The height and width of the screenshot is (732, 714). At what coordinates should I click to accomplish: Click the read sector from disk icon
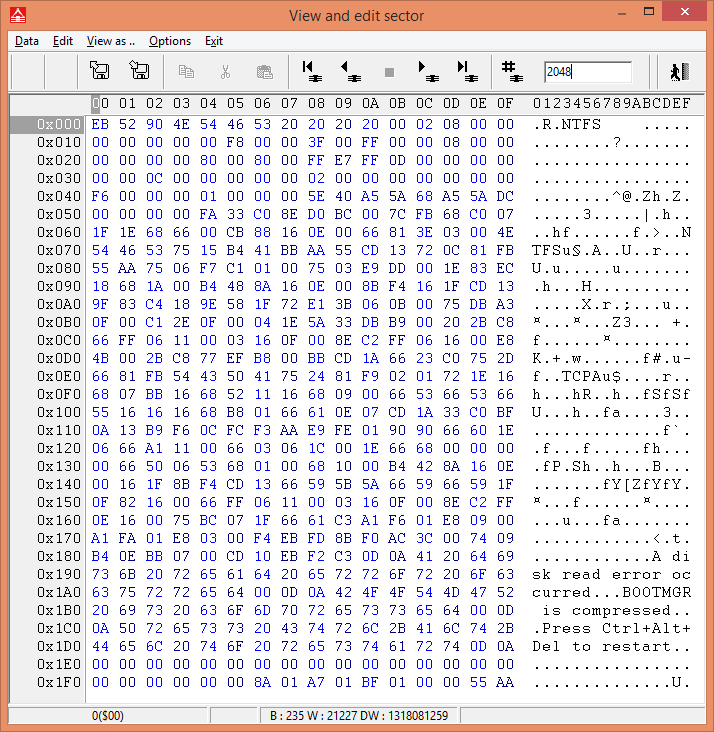(99, 71)
